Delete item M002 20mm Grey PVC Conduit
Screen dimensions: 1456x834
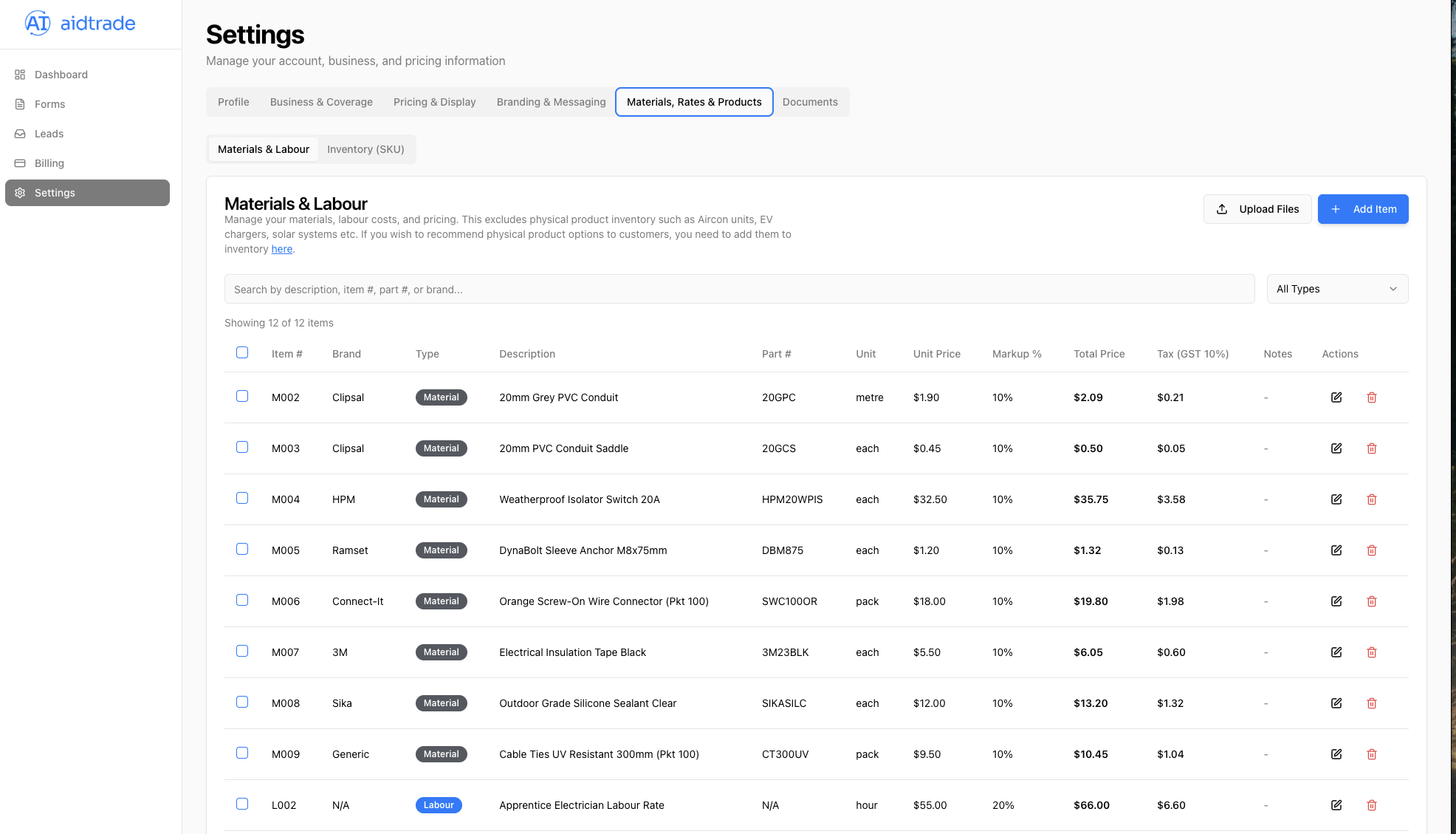tap(1372, 397)
